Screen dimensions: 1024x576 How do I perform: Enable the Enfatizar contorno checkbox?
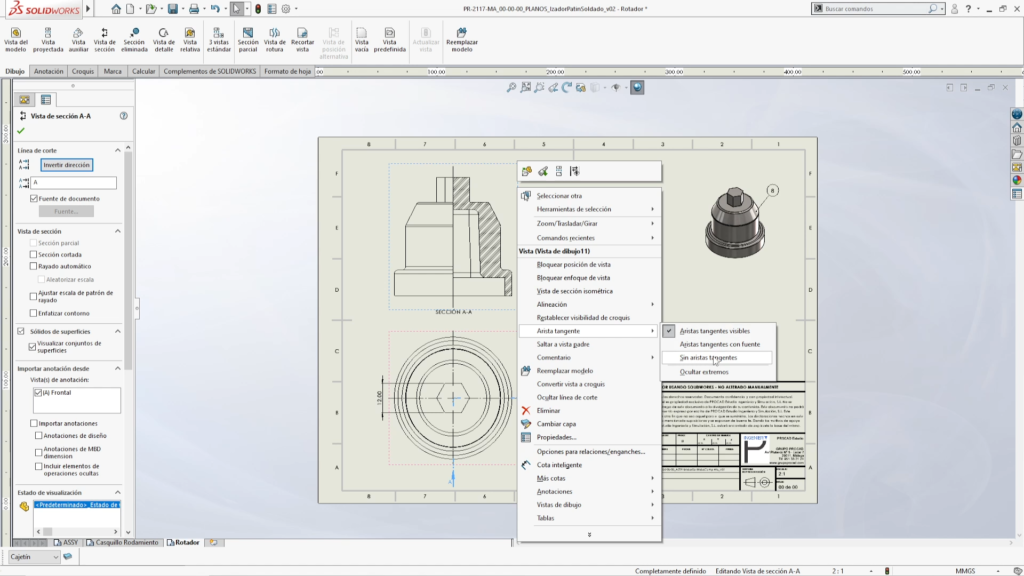tap(33, 313)
